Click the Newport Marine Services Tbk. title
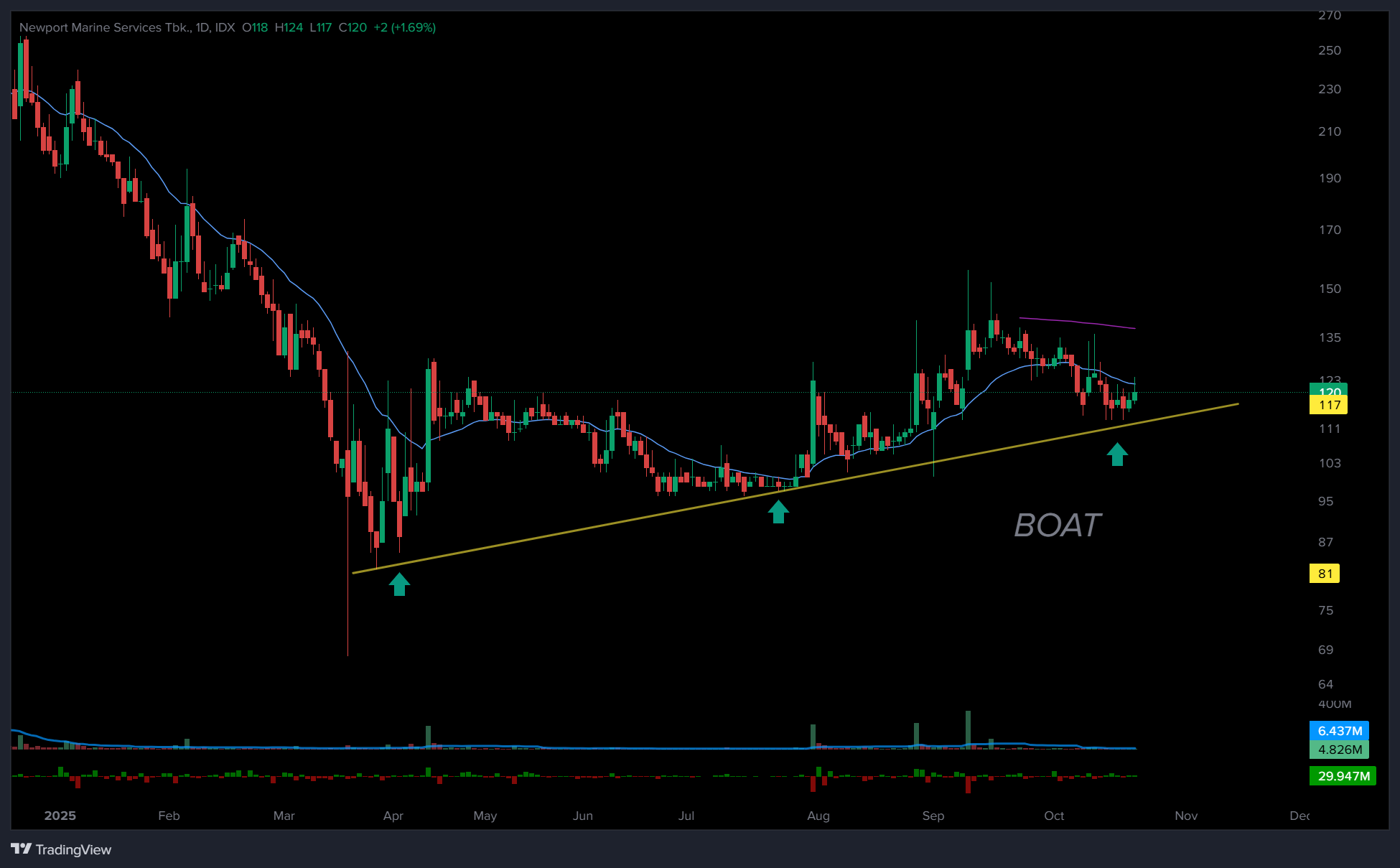1400x868 pixels. point(105,27)
